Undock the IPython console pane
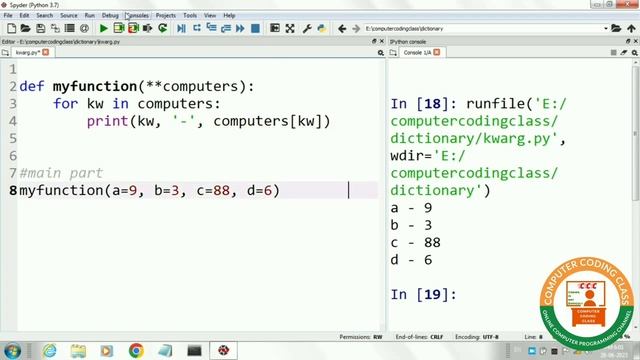This screenshot has width=640, height=360. click(628, 41)
